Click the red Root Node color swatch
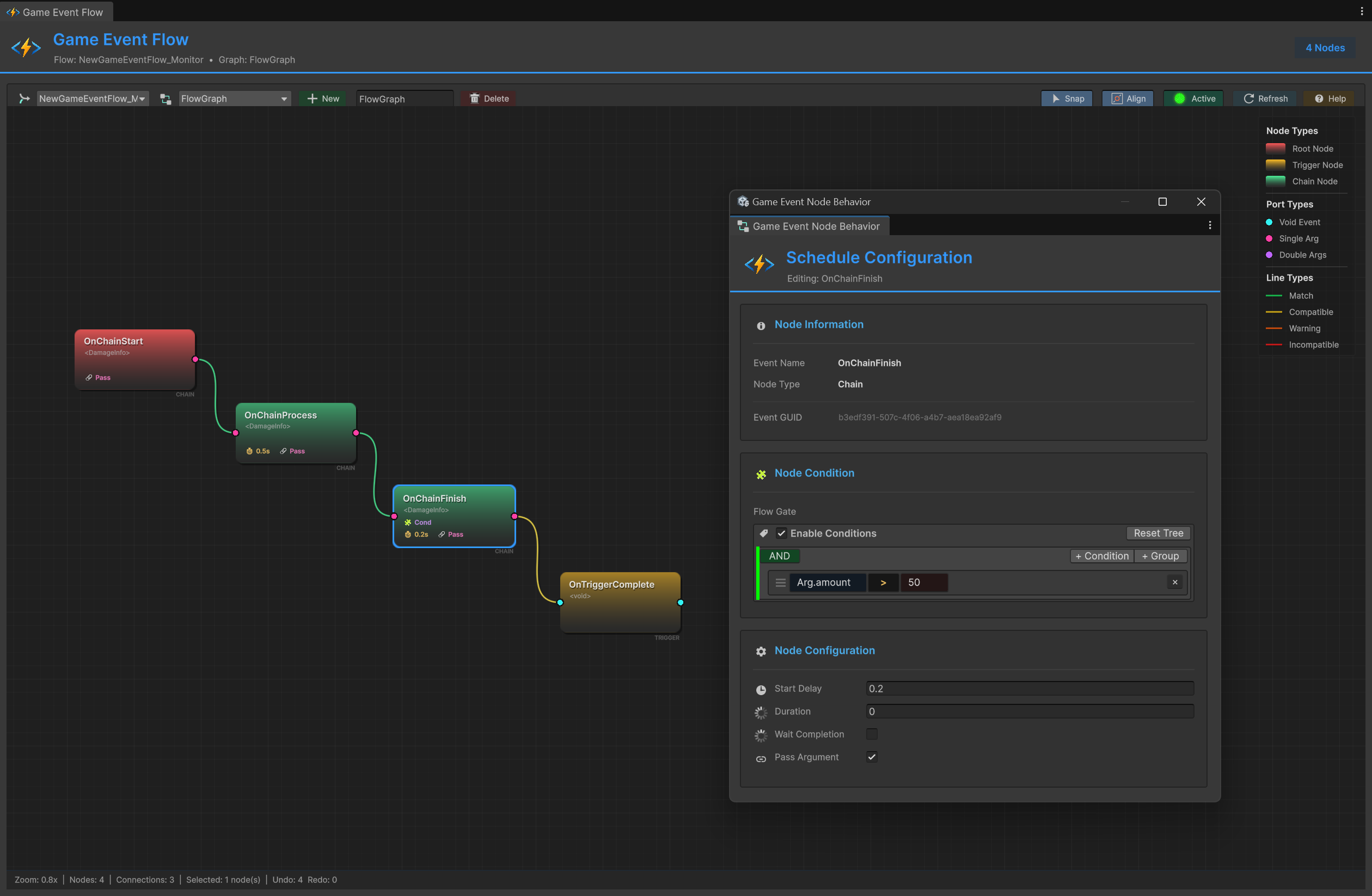 pos(1276,148)
